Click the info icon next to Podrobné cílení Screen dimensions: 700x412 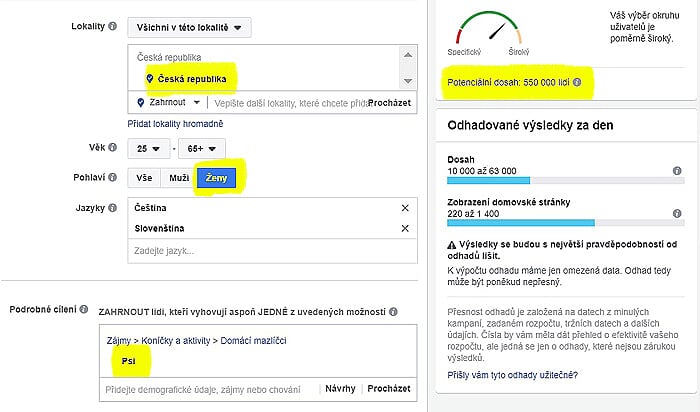coord(83,309)
